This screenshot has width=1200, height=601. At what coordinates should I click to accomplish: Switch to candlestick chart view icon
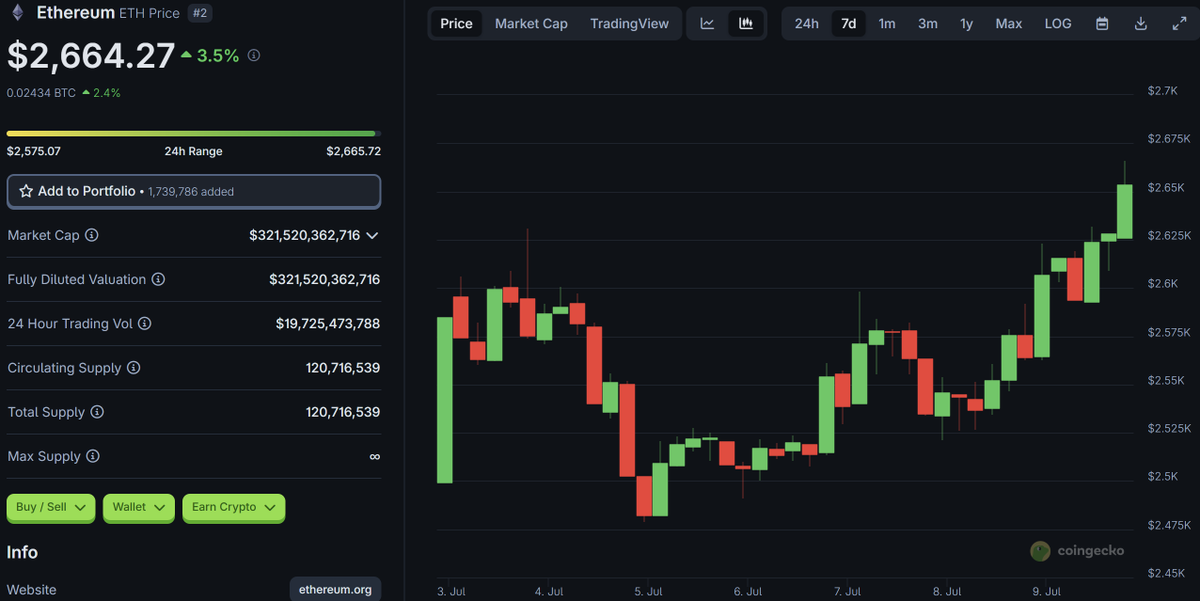point(745,23)
